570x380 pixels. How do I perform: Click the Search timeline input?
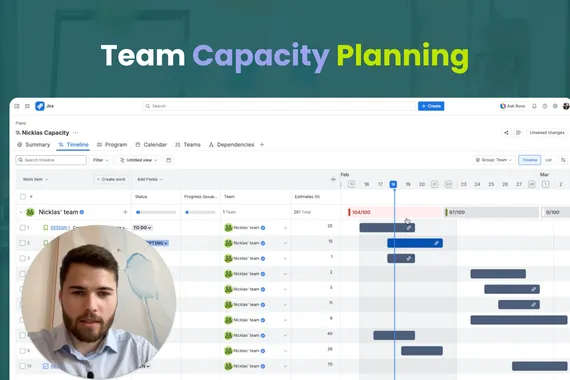[51, 160]
